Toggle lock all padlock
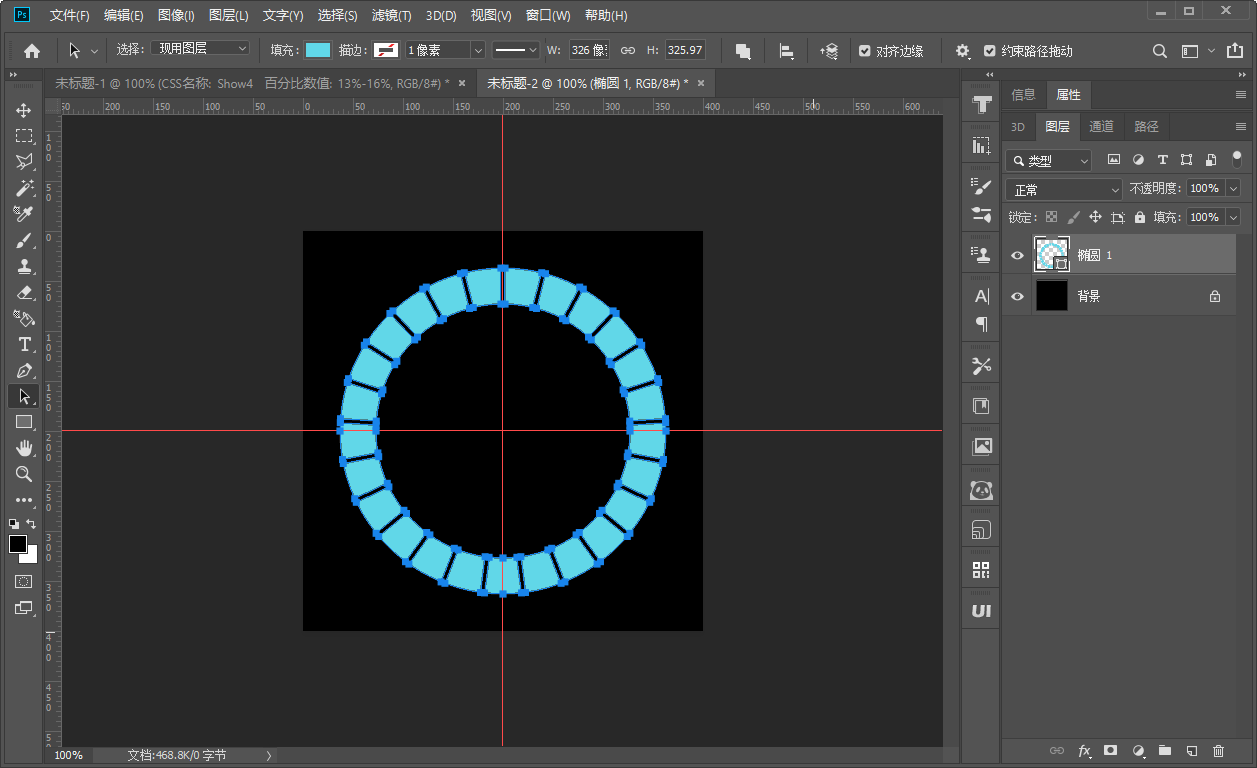Viewport: 1257px width, 768px height. point(1140,217)
